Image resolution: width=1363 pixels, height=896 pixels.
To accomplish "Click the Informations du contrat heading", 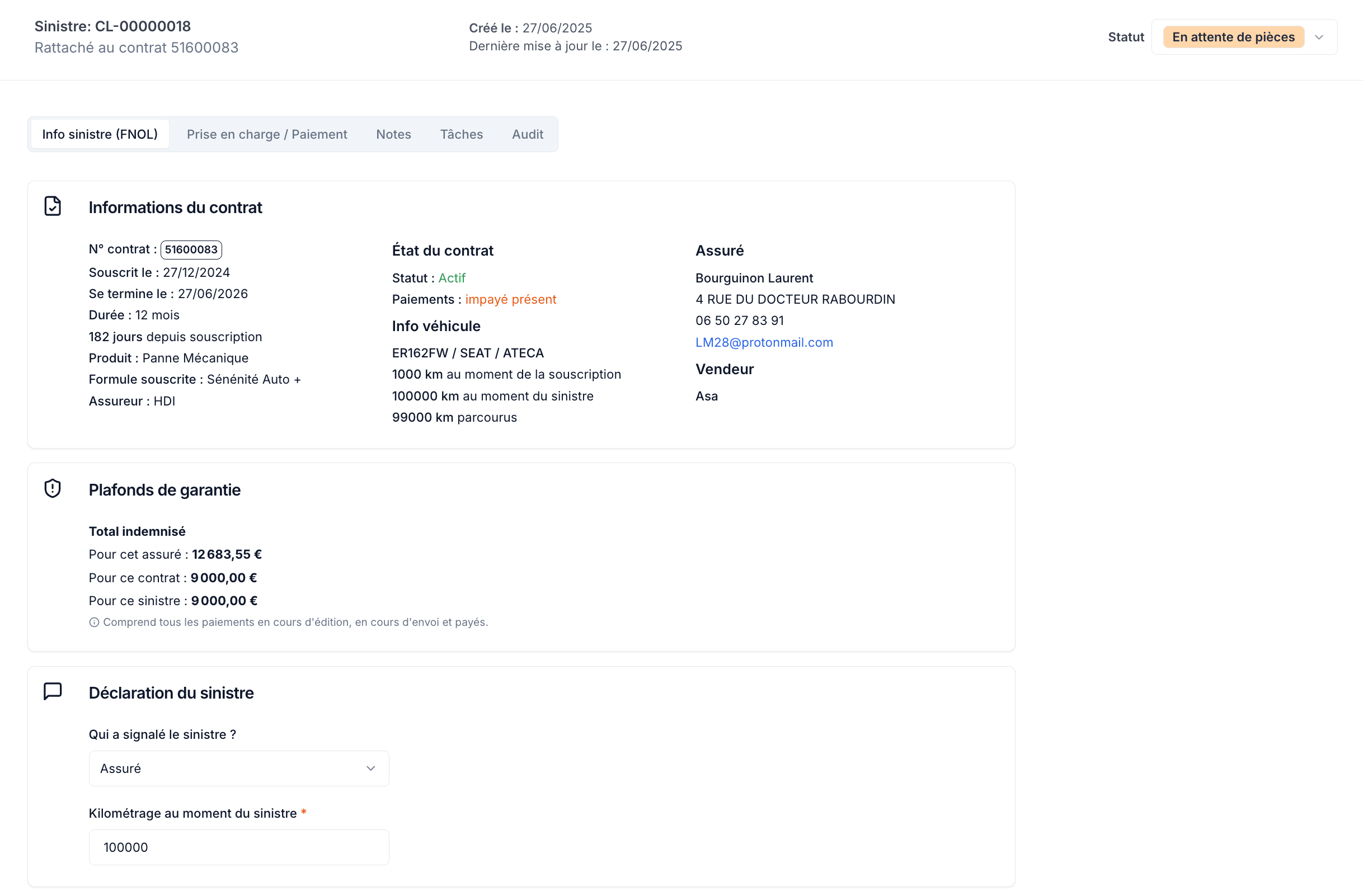I will [x=175, y=208].
